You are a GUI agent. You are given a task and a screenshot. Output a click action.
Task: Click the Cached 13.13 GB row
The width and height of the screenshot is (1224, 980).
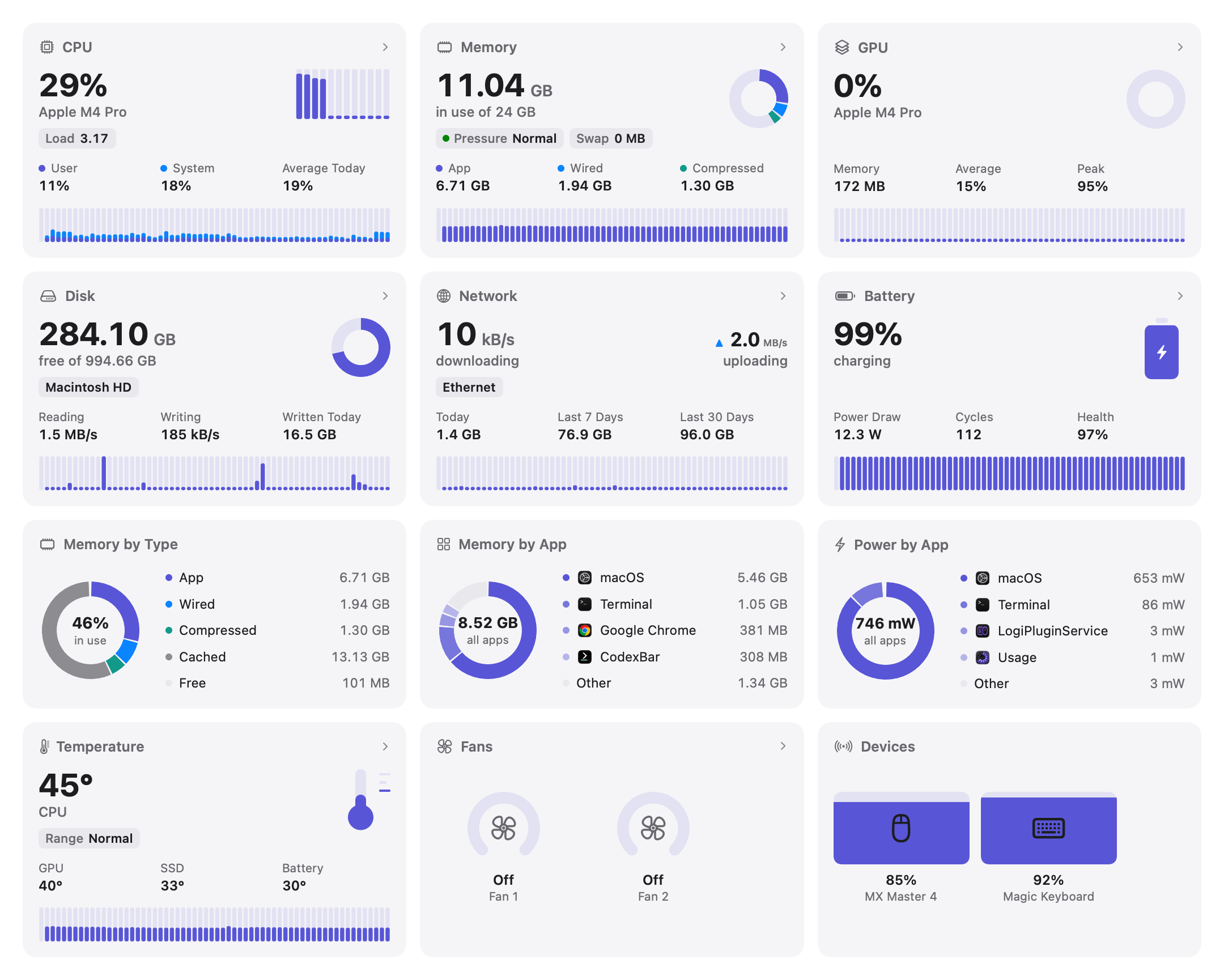point(277,657)
